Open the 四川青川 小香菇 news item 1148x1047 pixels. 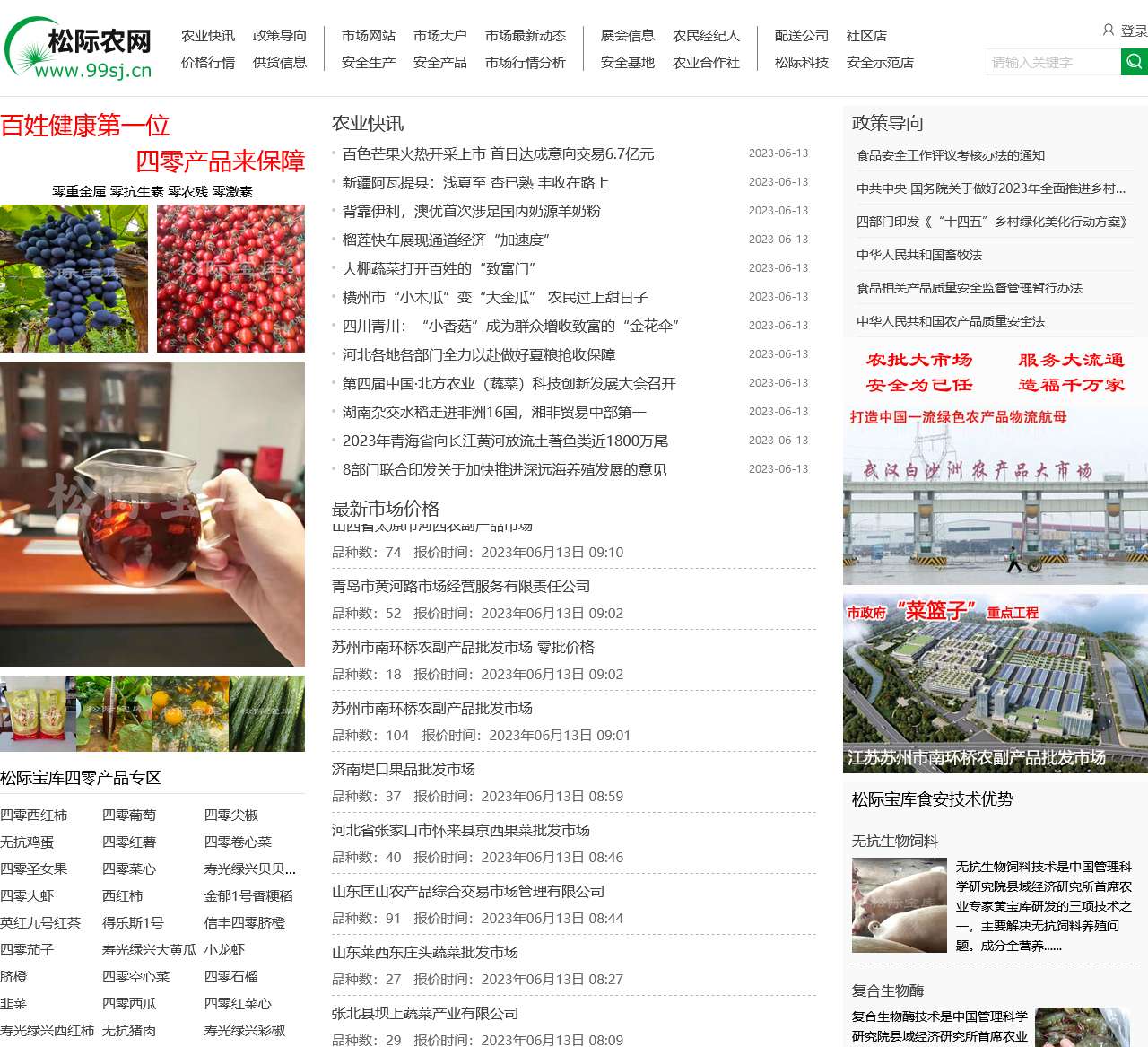point(511,327)
